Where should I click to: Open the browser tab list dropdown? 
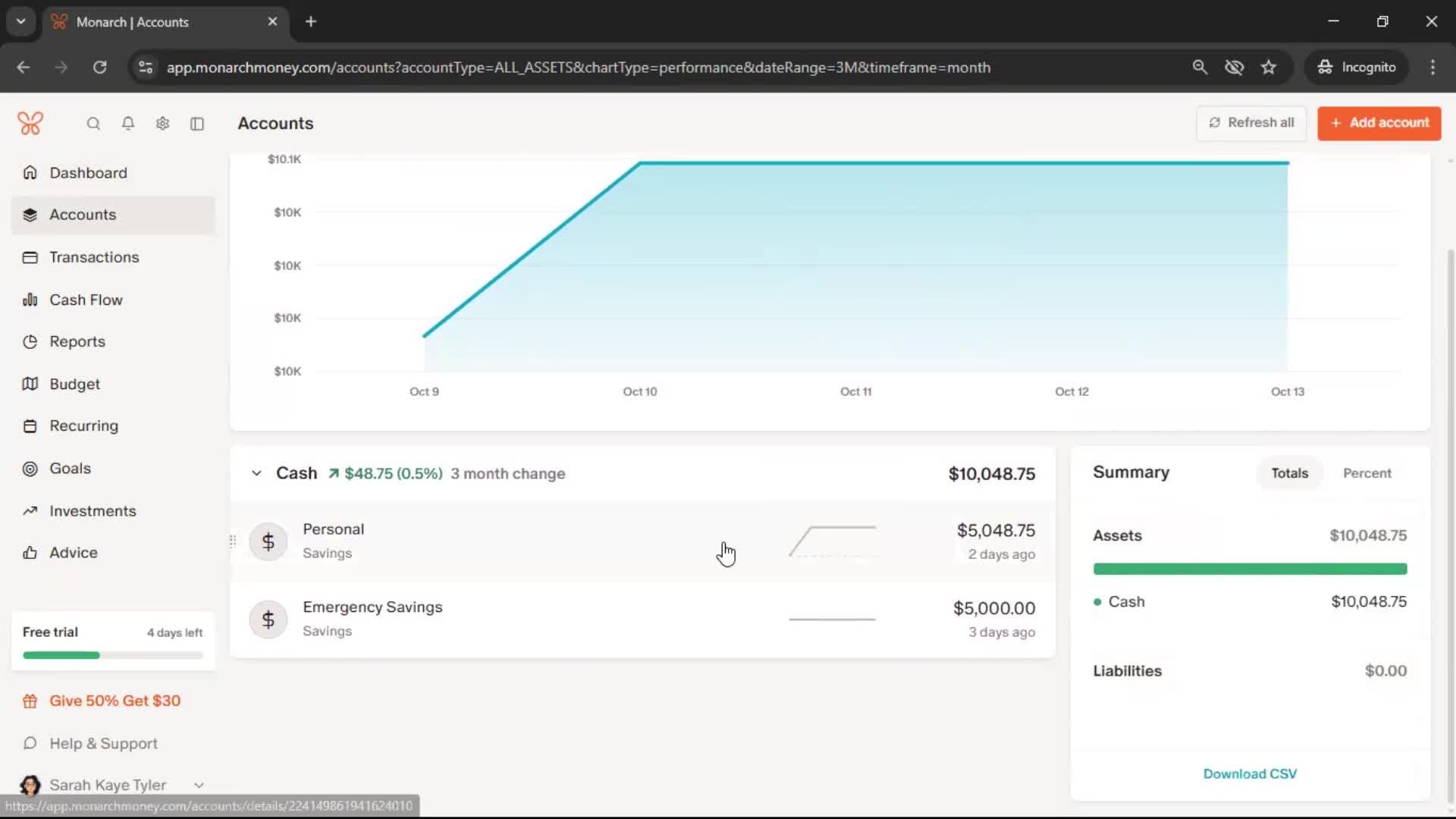pyautogui.click(x=20, y=21)
